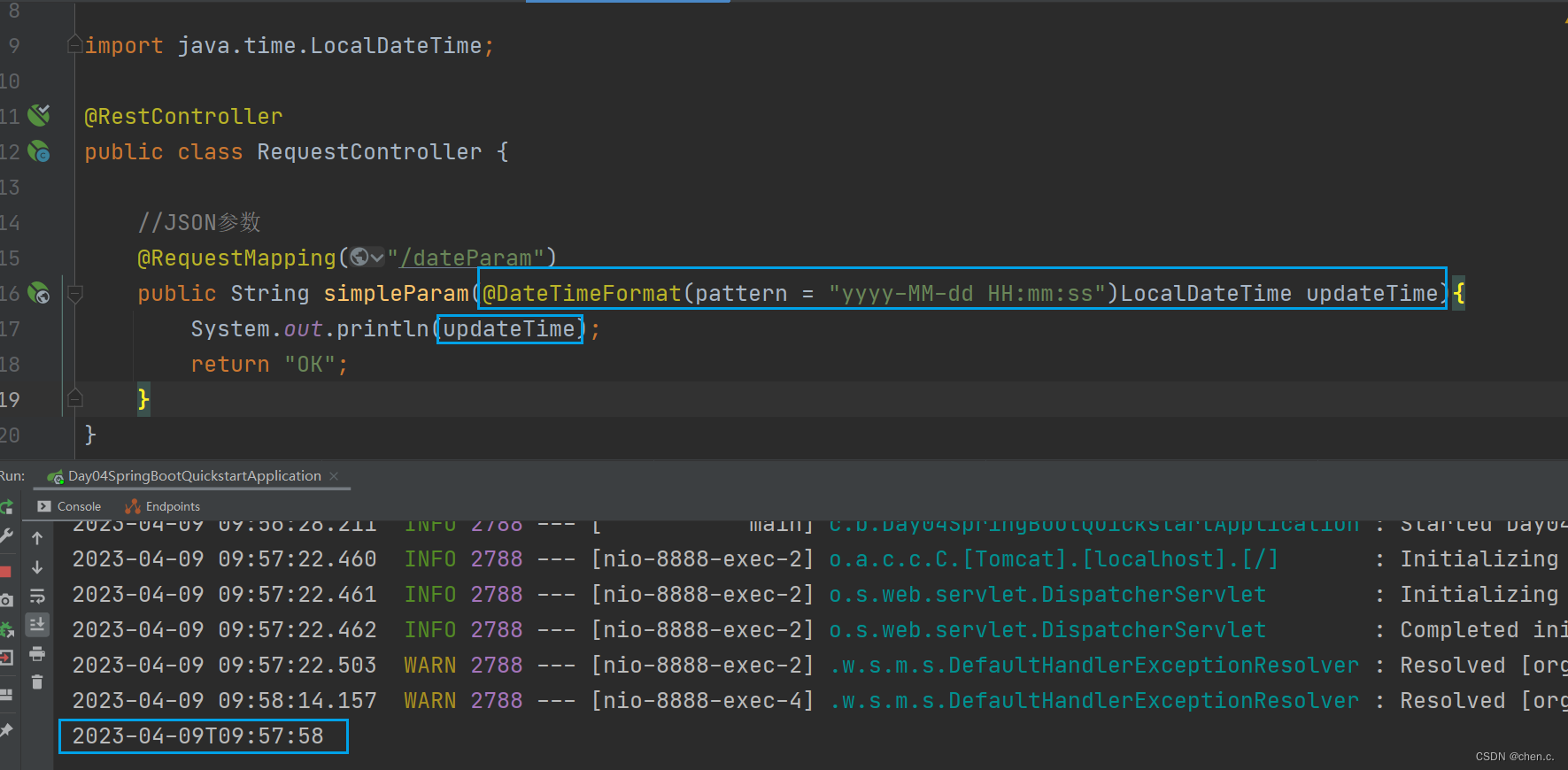Stop the running application
Image resolution: width=1568 pixels, height=770 pixels.
5,571
